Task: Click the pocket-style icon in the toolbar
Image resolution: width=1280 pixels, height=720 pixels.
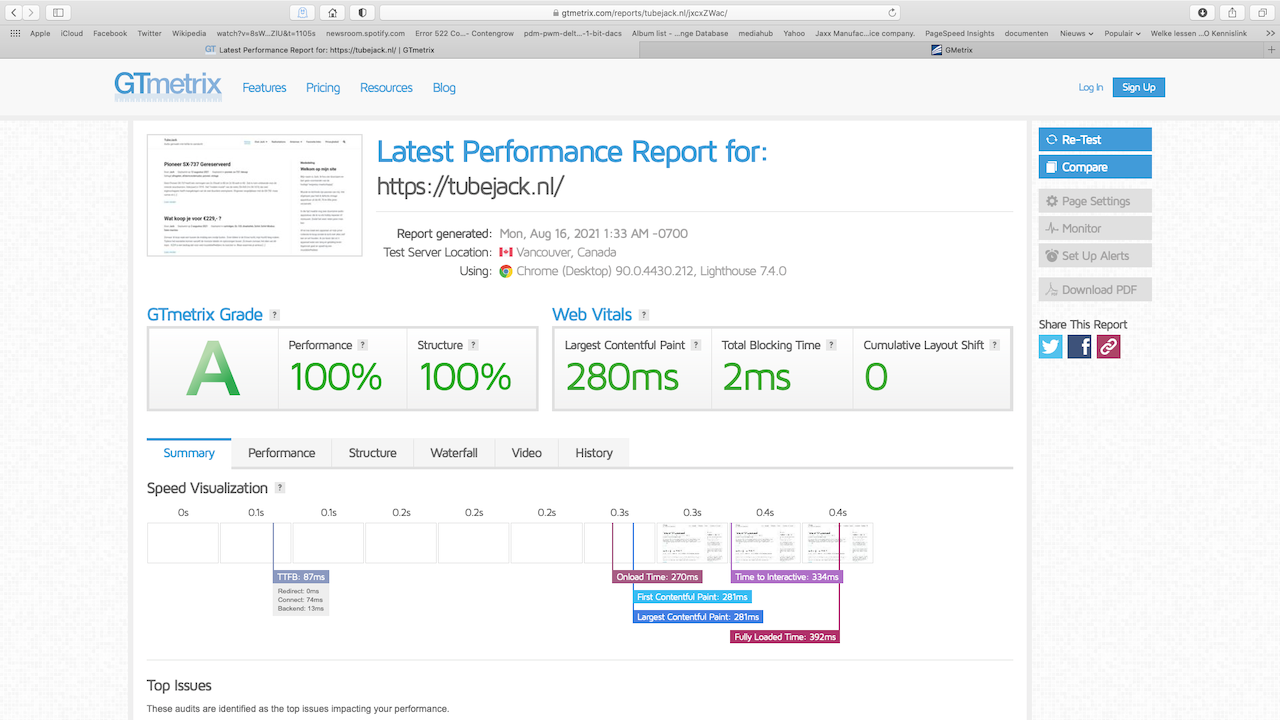Action: (302, 12)
